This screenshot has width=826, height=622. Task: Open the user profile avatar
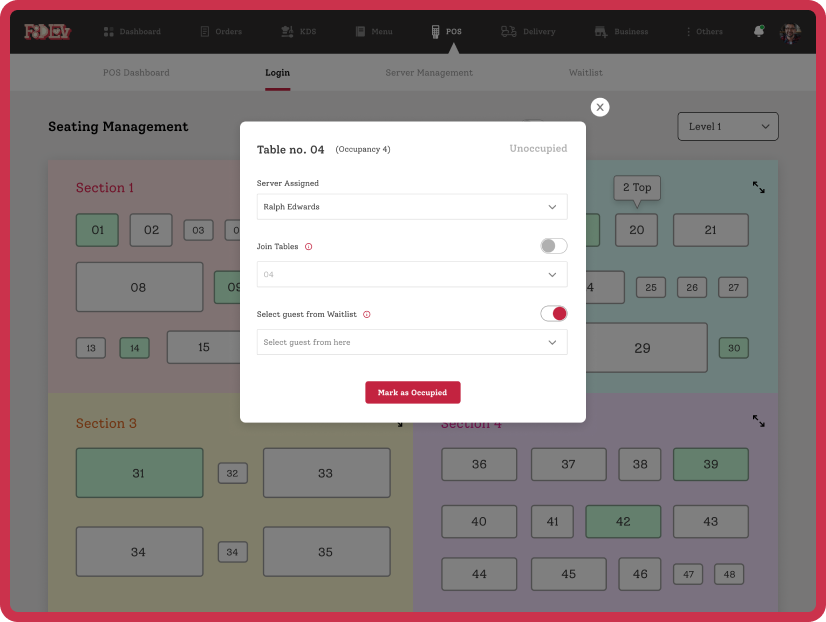tap(790, 32)
